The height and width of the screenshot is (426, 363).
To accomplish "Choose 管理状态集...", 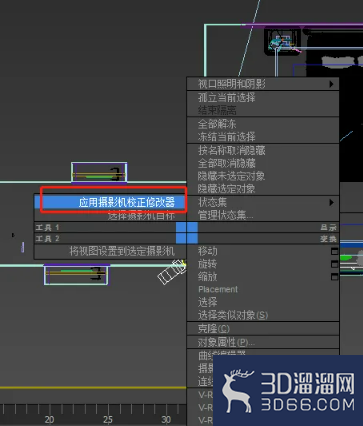I will point(263,215).
